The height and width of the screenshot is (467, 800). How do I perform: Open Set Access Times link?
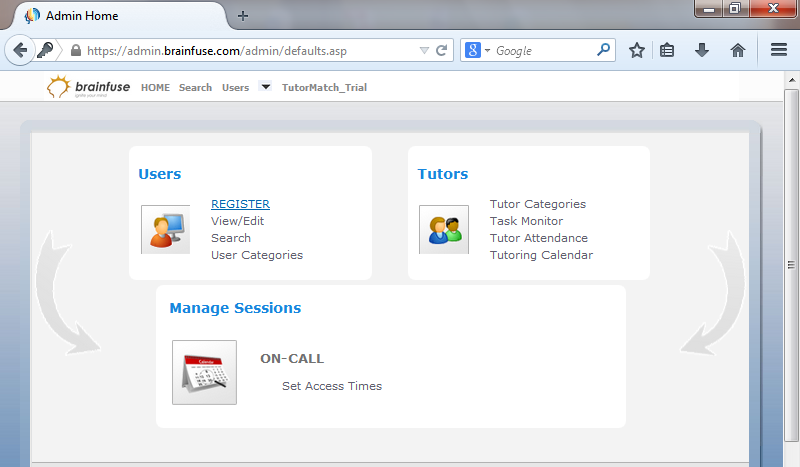[332, 386]
